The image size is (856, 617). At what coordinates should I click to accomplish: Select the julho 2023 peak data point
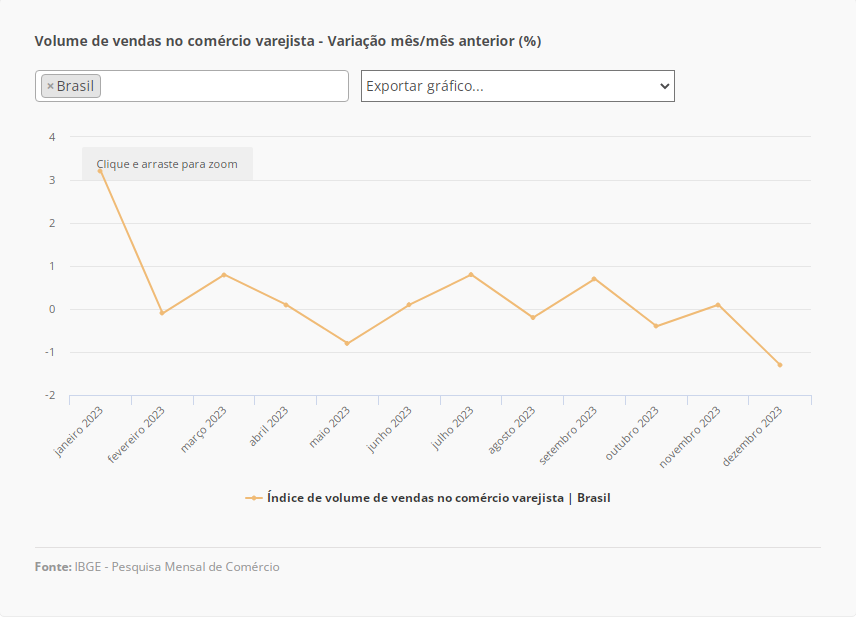[x=471, y=275]
